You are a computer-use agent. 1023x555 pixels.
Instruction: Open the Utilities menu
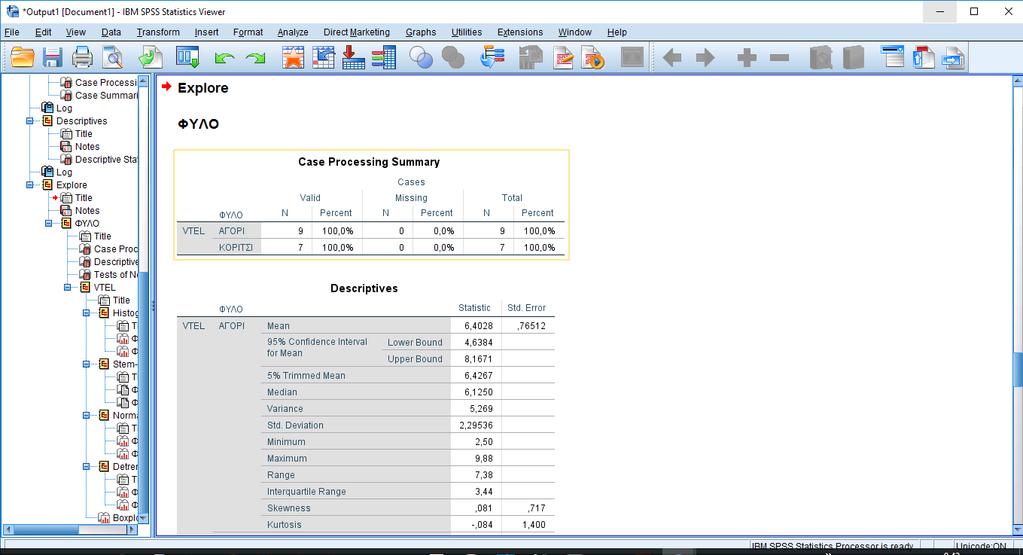pyautogui.click(x=466, y=32)
